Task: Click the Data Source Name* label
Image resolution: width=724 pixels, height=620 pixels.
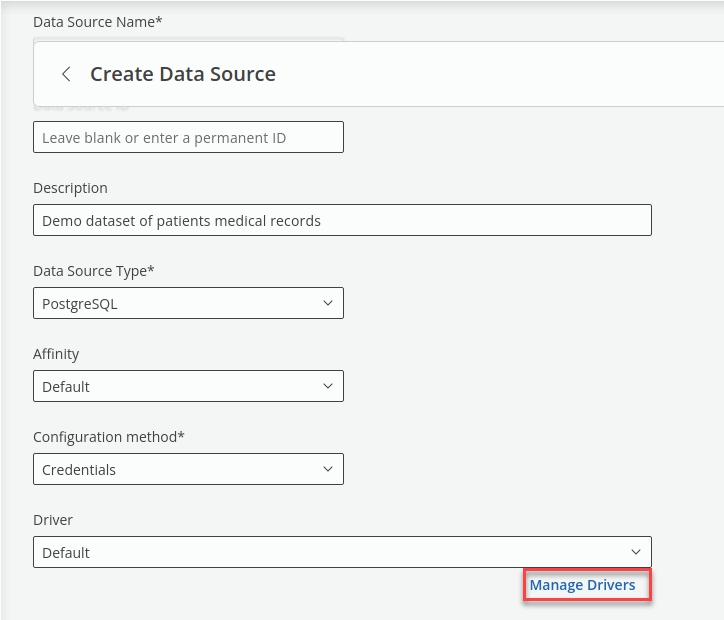Action: 97,20
